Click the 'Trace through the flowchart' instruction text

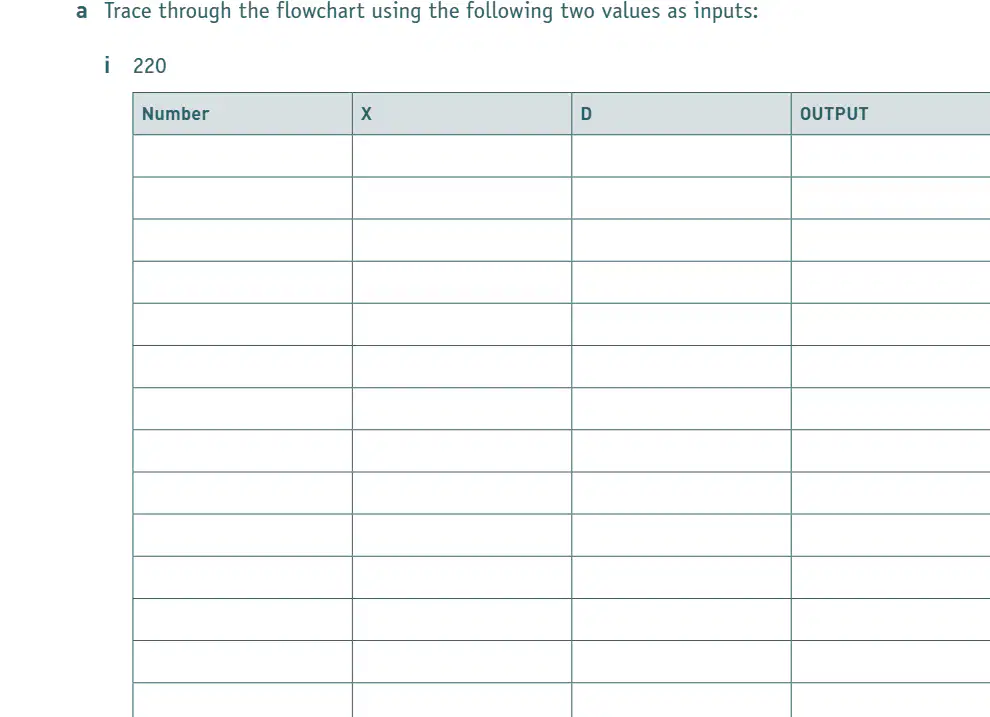point(431,11)
